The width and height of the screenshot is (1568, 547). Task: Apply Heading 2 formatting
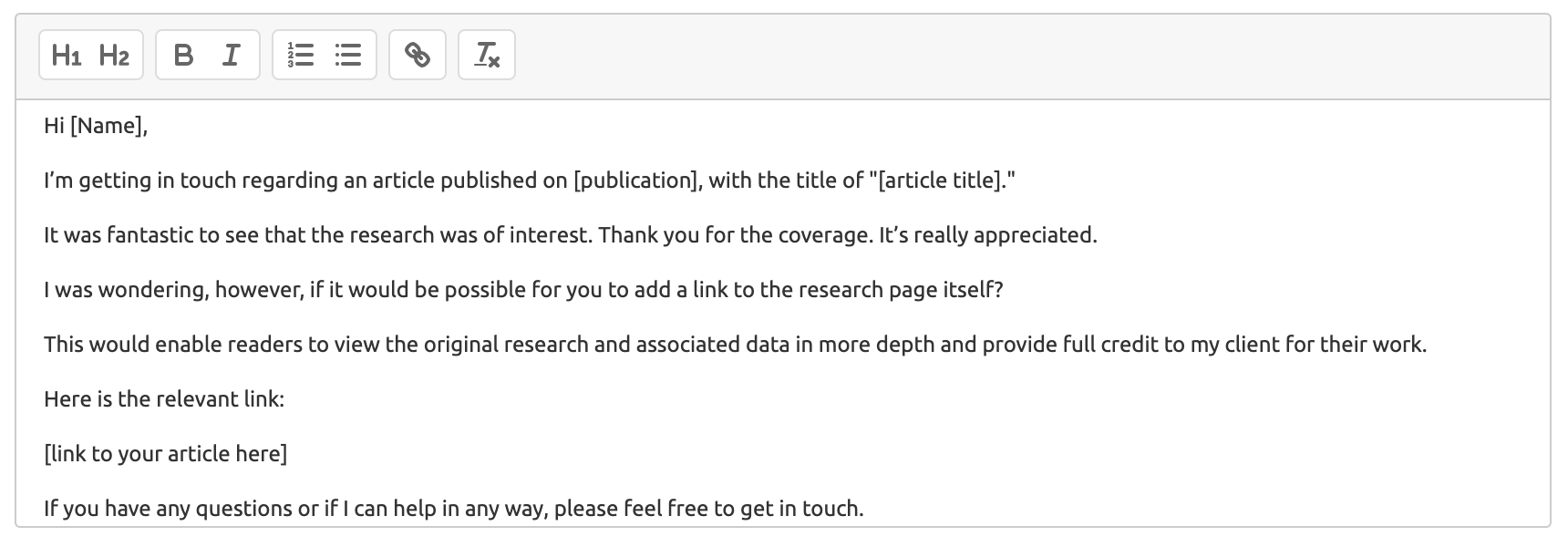115,56
